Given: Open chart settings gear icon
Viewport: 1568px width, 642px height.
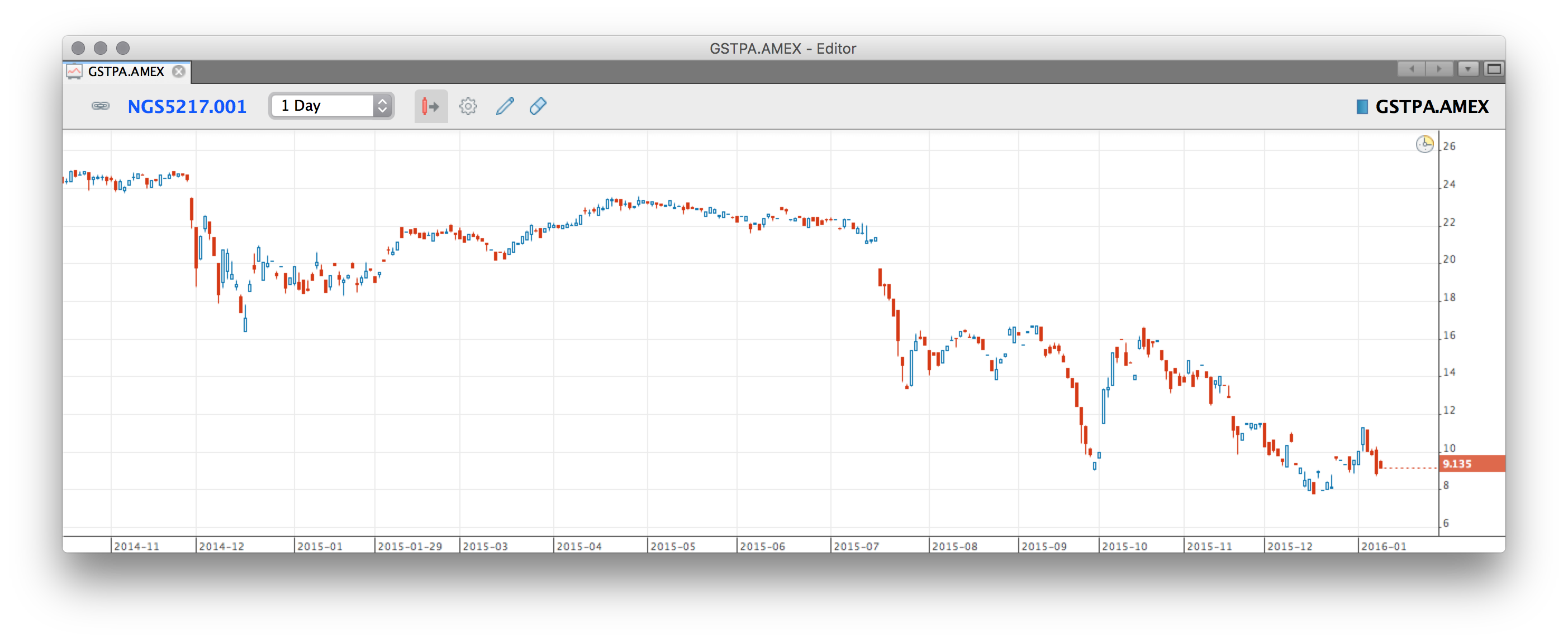Looking at the screenshot, I should click(x=468, y=107).
